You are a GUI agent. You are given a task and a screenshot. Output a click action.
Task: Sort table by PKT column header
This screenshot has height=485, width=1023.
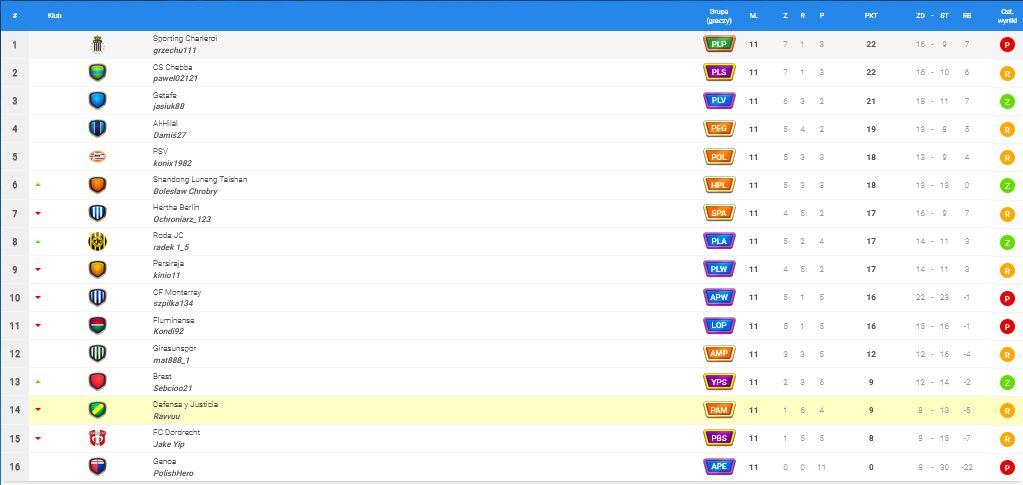tap(871, 16)
